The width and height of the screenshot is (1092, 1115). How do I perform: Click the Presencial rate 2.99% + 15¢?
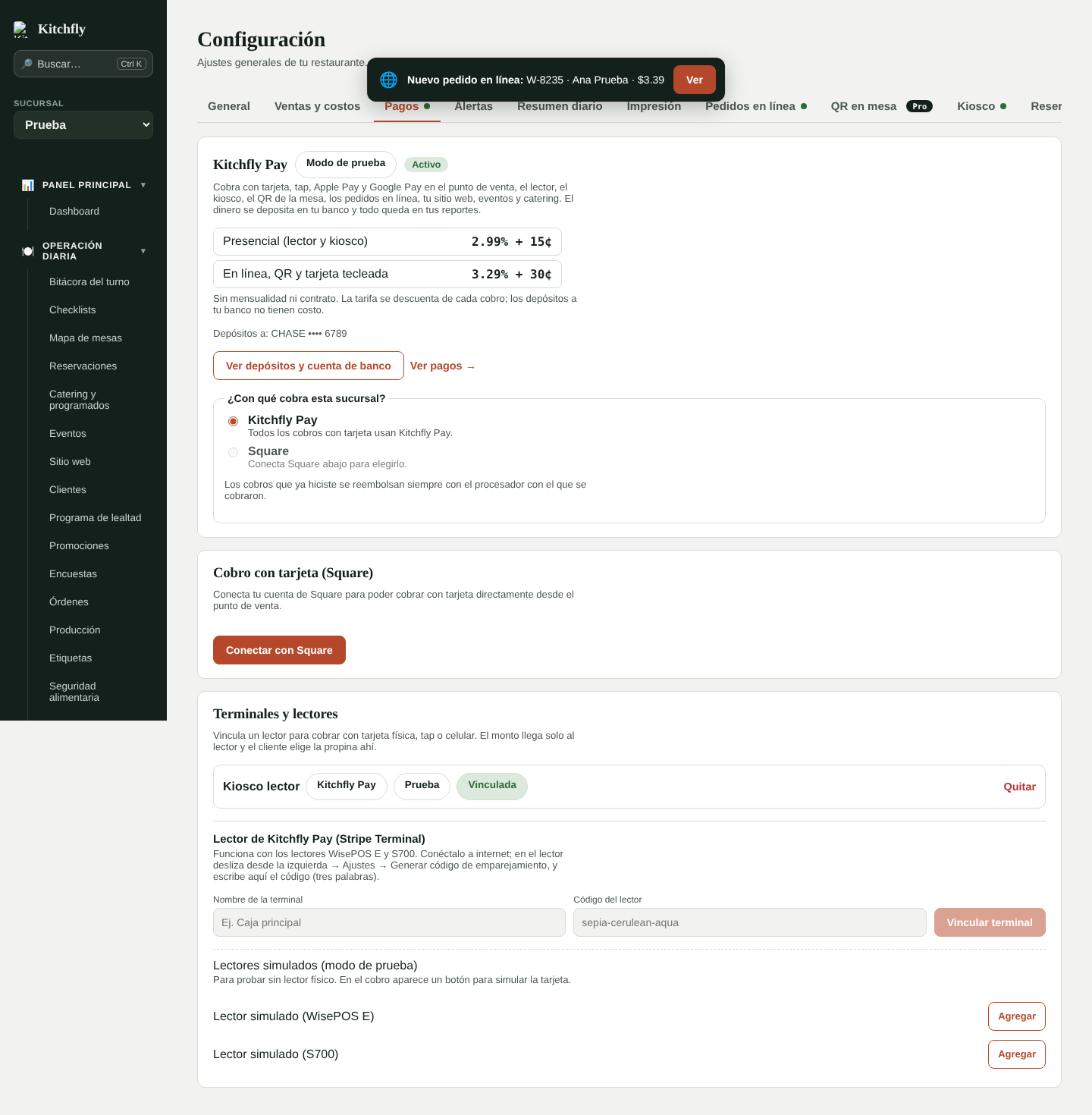(512, 242)
